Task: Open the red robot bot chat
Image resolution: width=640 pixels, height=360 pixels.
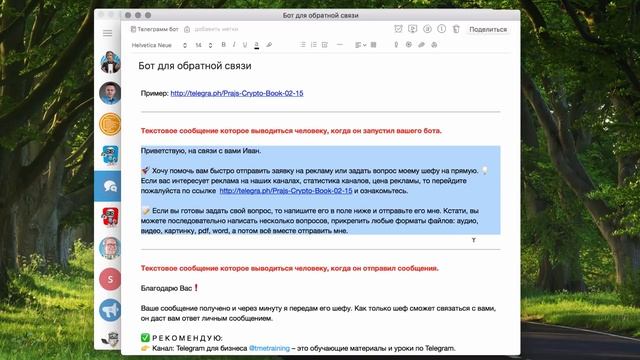Action: pos(110,217)
